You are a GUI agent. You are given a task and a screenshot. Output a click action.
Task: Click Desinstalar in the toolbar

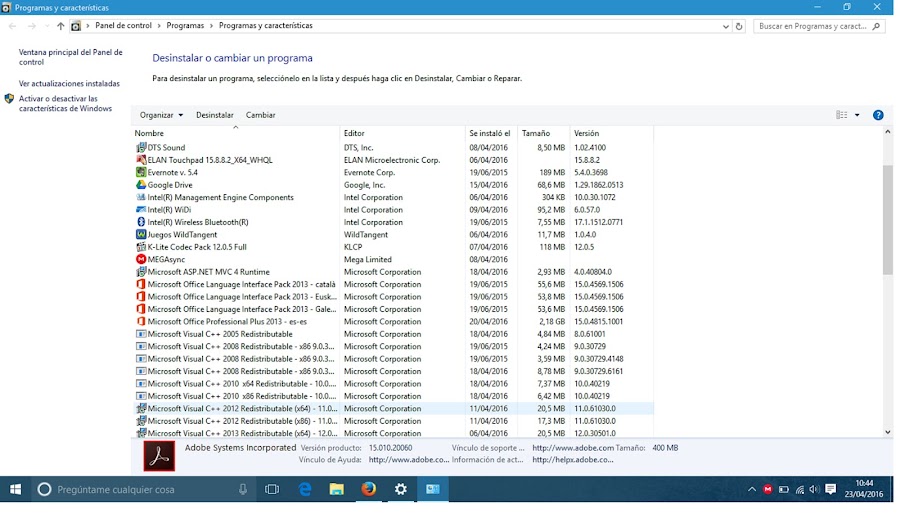pos(215,115)
